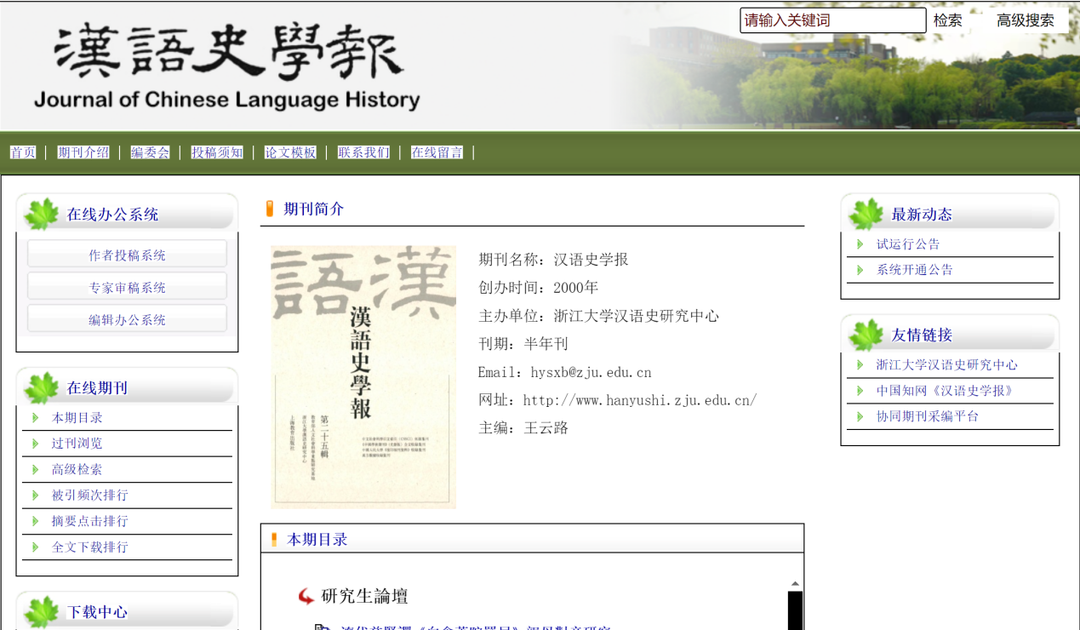
Task: Click the 刊期：半年刊 text
Action: tap(523, 344)
